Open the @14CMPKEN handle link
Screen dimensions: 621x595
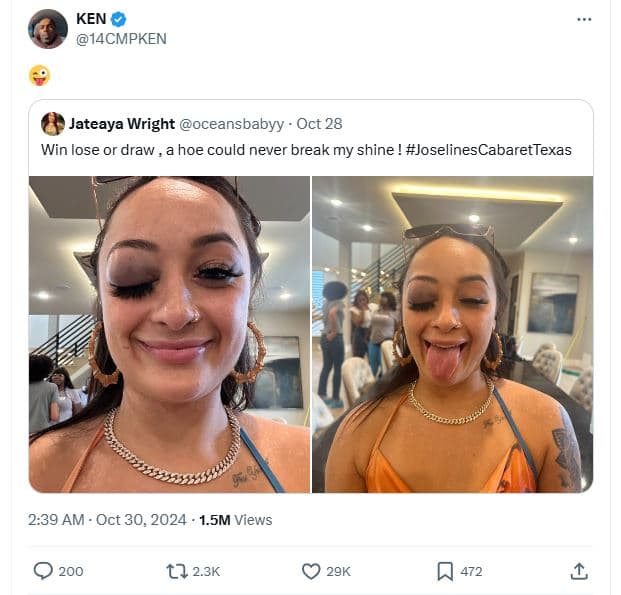coord(121,39)
